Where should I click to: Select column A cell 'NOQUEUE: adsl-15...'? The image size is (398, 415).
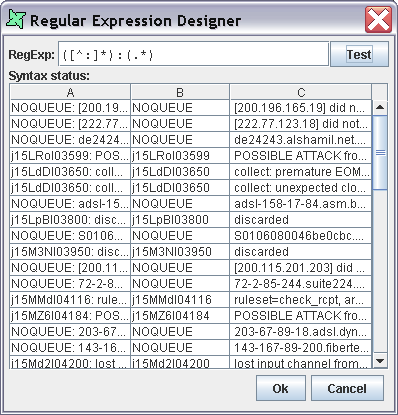(x=70, y=204)
